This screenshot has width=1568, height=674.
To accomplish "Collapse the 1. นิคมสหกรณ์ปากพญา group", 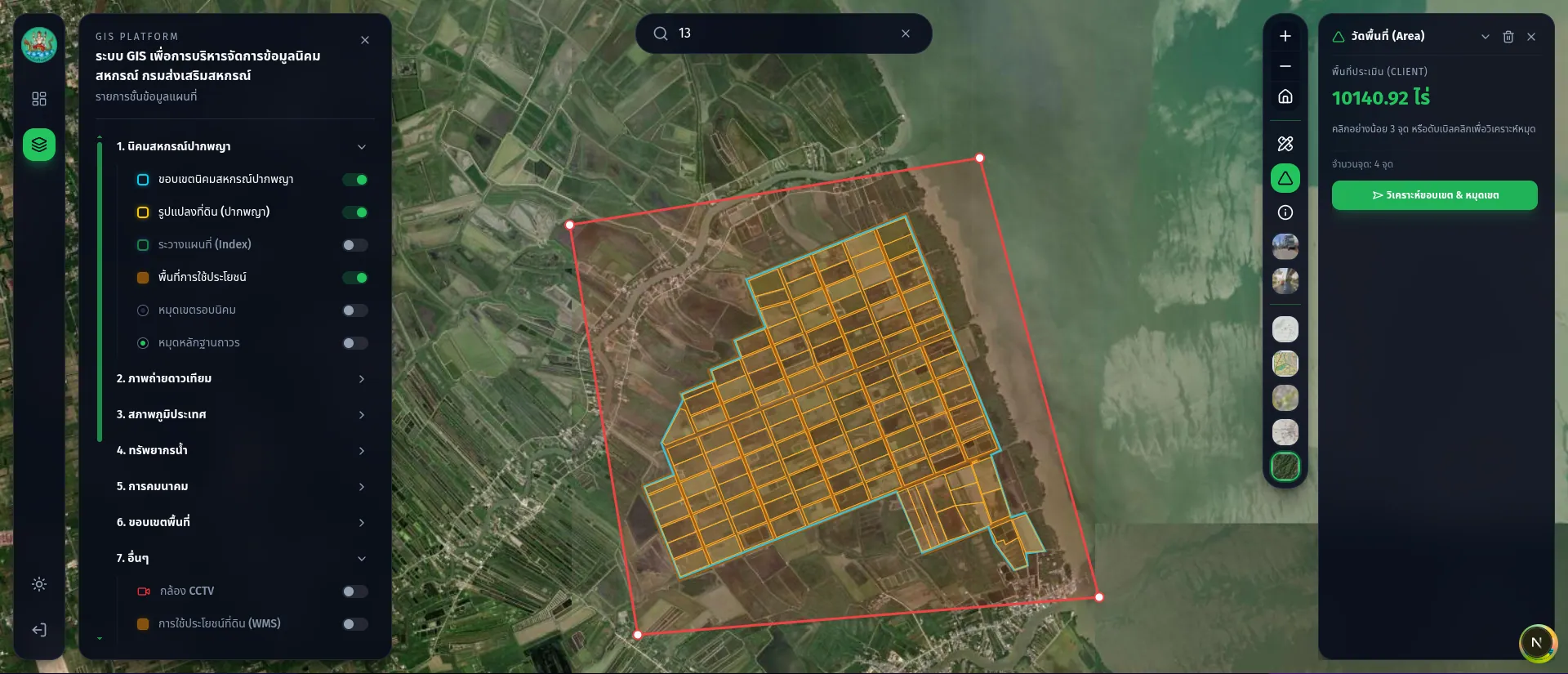I will 362,147.
